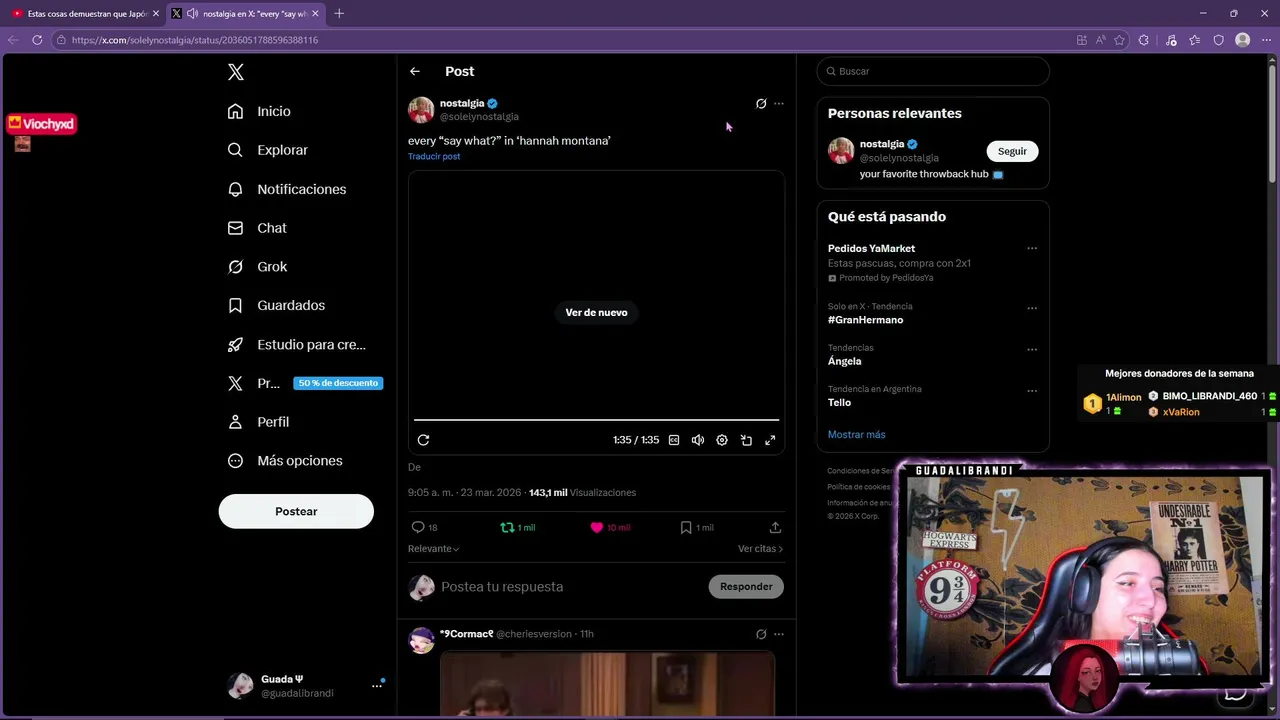Click the repost icon on post
The image size is (1280, 720).
click(507, 527)
